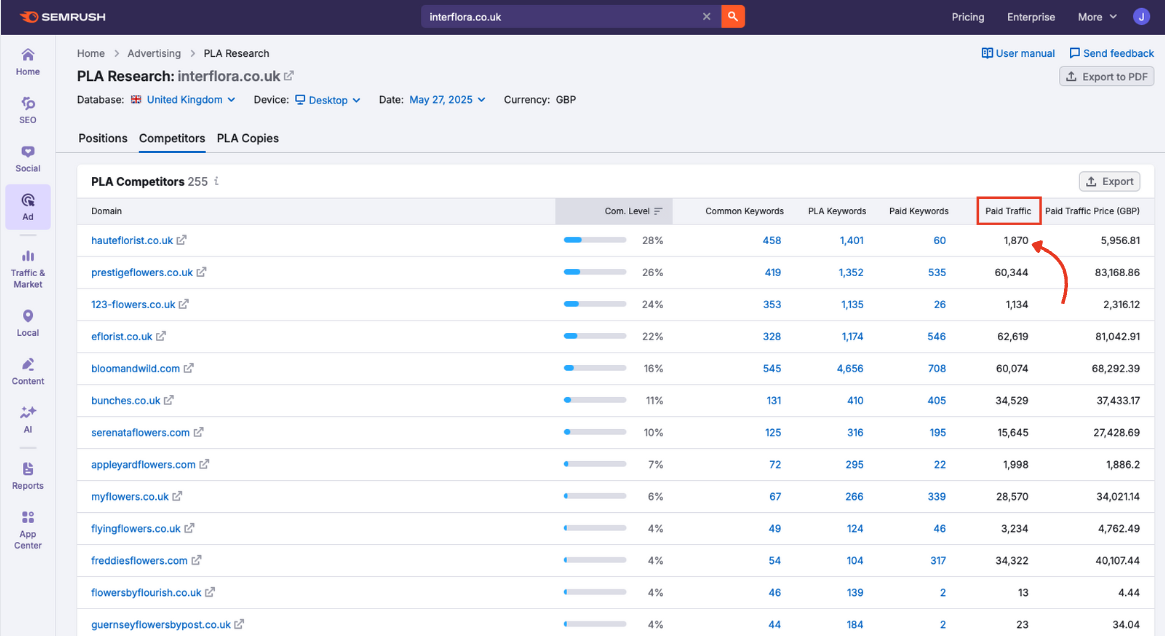Click the interflora.co.uk search input field
Screen dimensions: 1165x636
coord(560,17)
